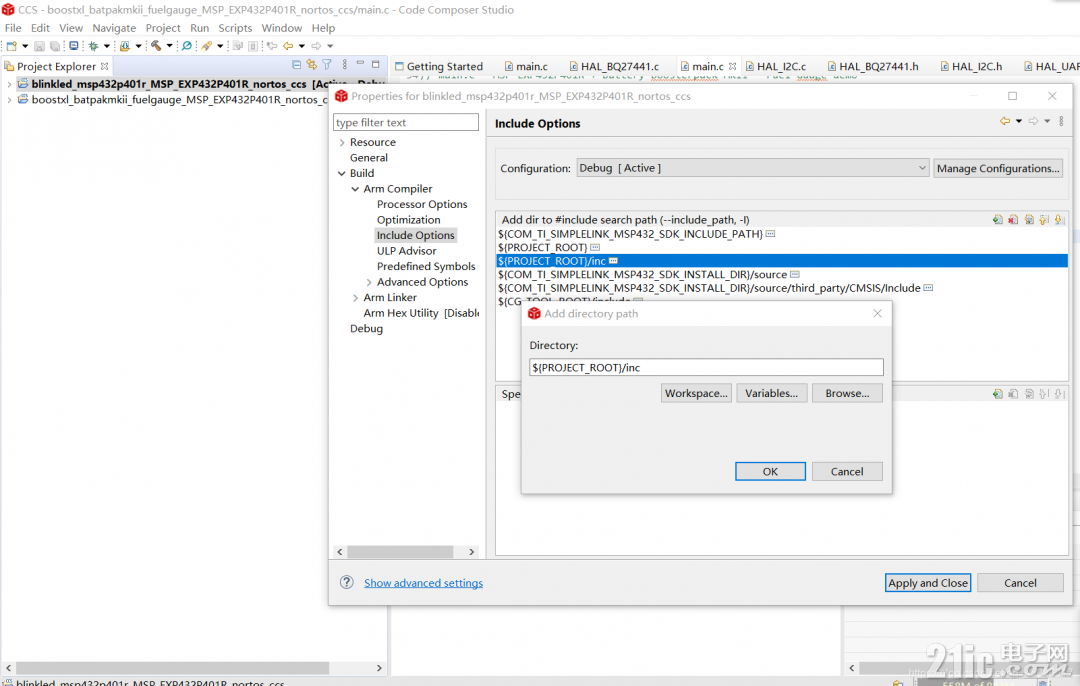Click the Delete include path icon

[x=1013, y=220]
